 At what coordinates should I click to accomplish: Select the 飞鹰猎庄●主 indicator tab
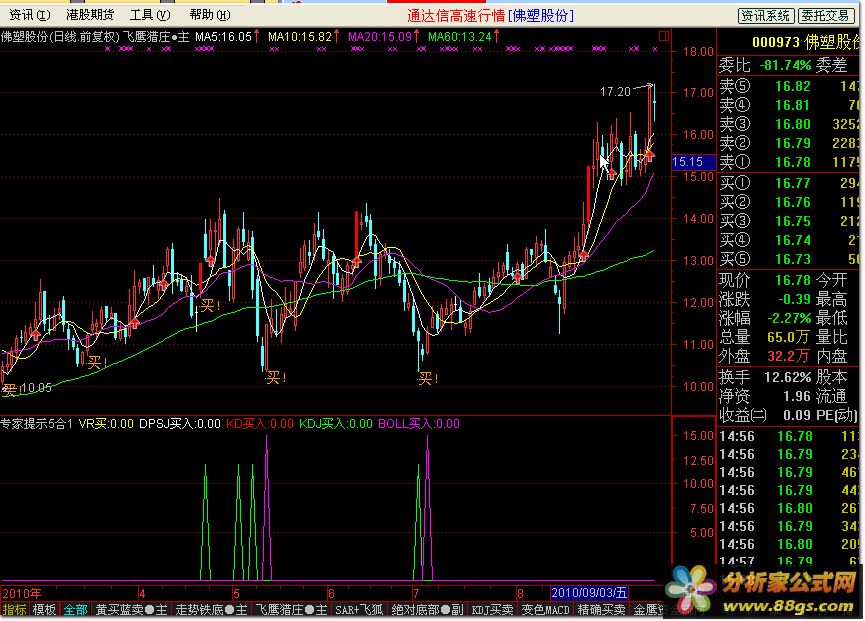[x=291, y=609]
